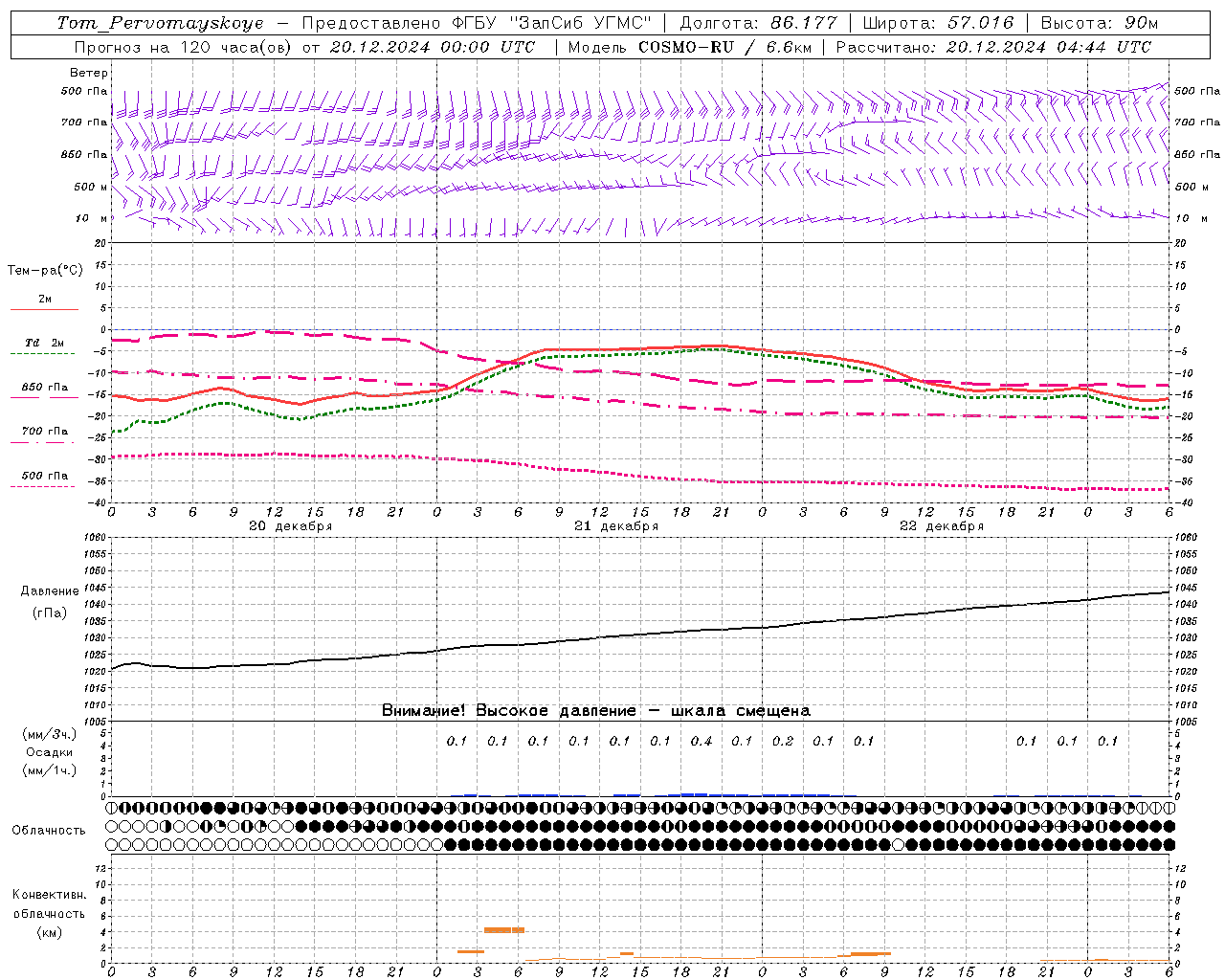Select the longitude value 86.177

click(804, 23)
